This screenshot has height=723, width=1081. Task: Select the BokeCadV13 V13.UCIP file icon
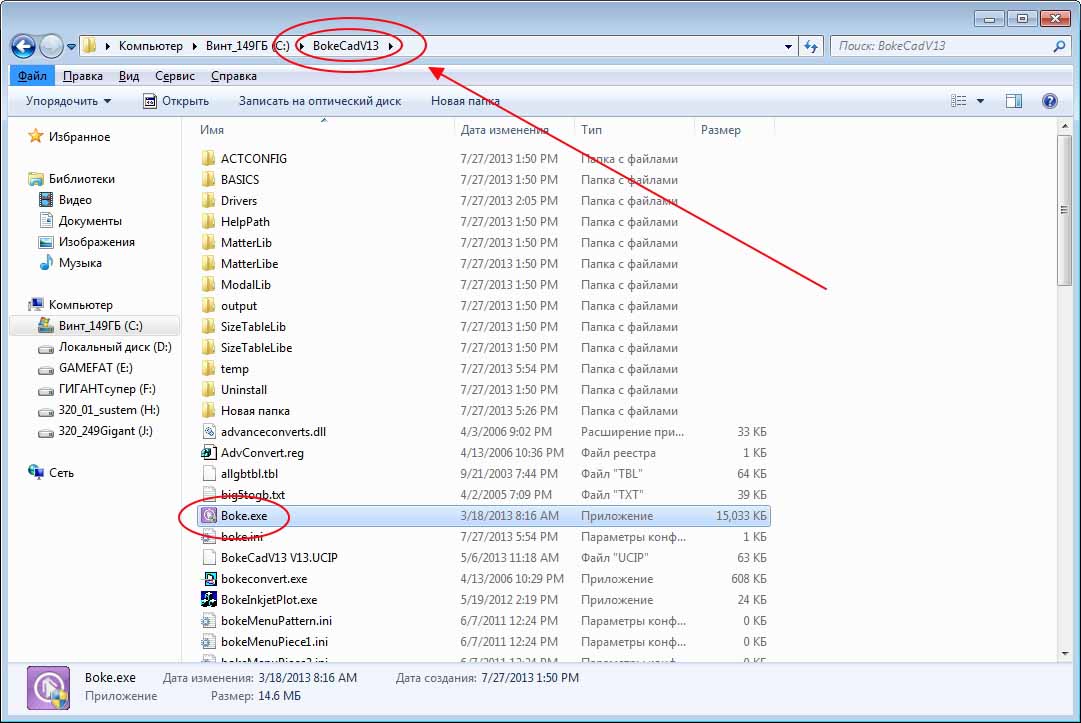point(209,558)
